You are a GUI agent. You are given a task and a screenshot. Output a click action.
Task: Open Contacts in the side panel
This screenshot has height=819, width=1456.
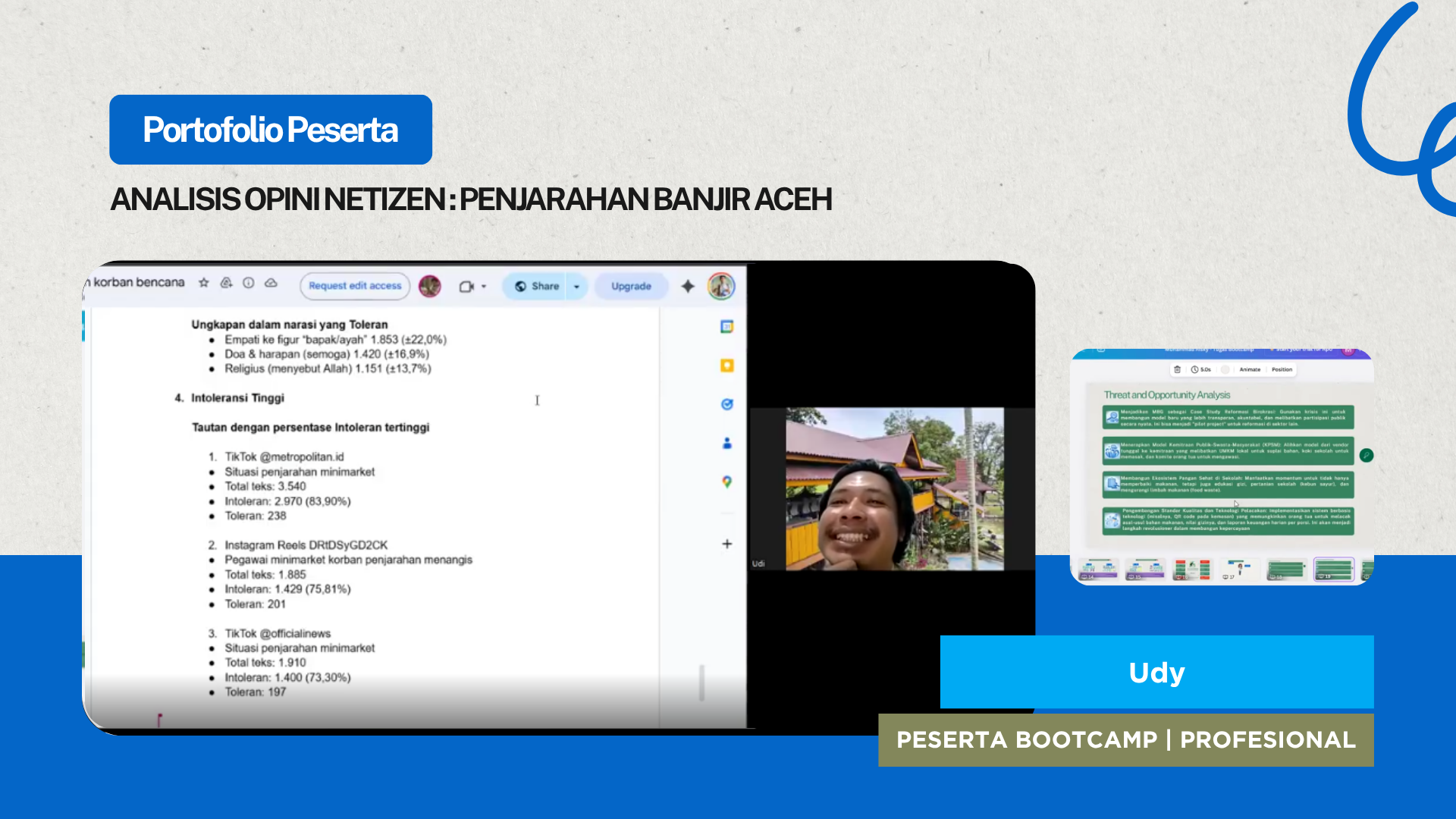pos(726,443)
